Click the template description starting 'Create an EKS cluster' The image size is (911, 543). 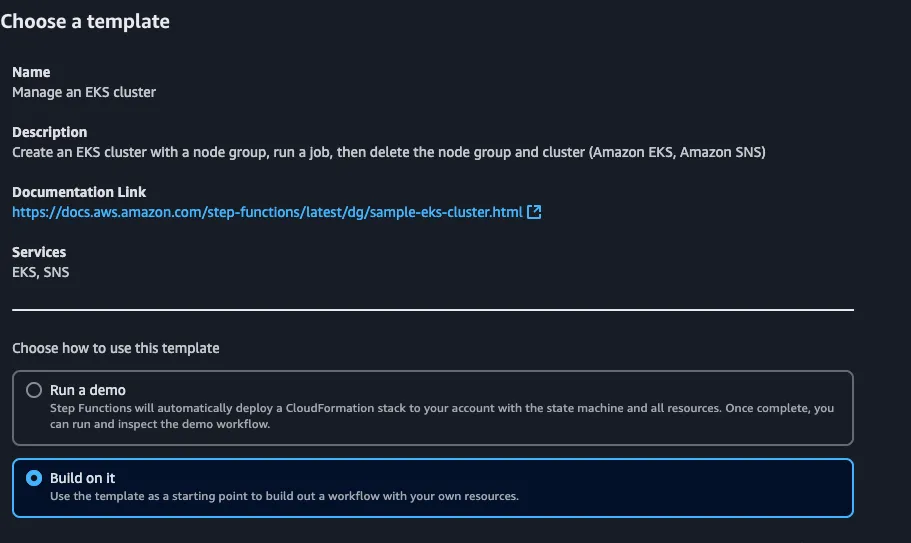(x=389, y=152)
